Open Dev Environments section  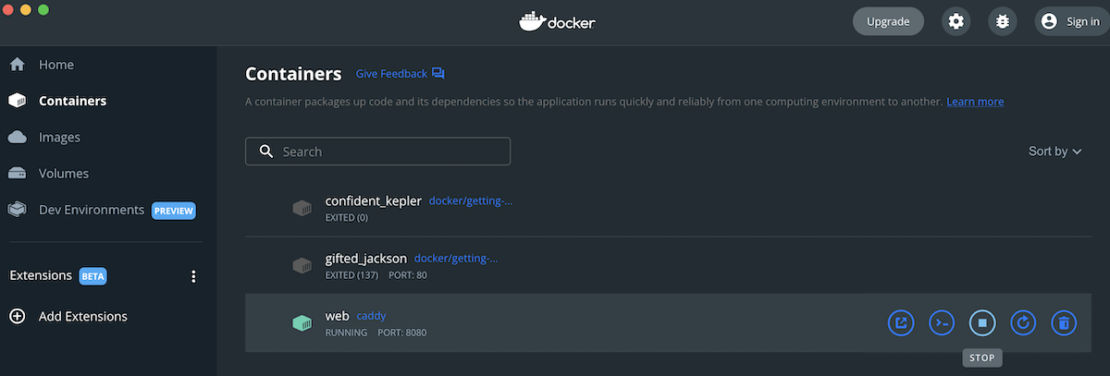coord(91,210)
